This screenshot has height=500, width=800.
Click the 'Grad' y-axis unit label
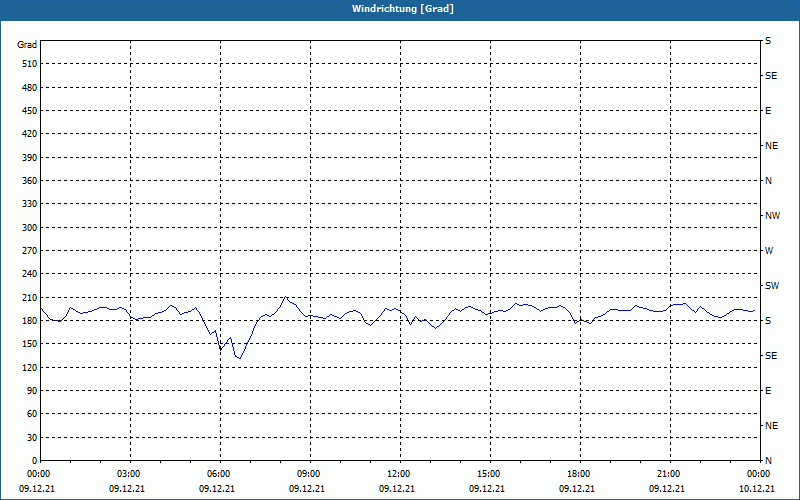(x=27, y=45)
